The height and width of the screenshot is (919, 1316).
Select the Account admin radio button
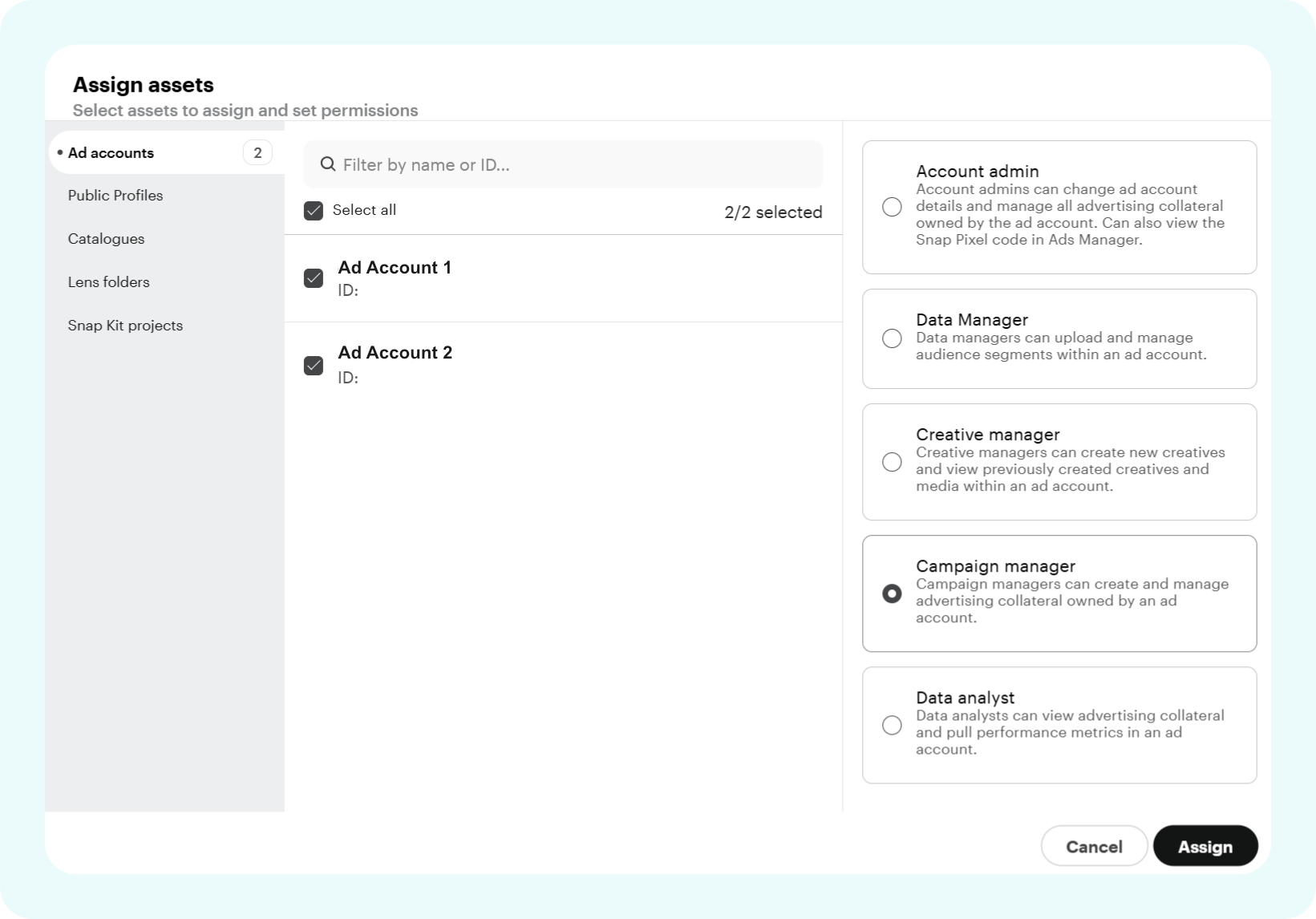tap(892, 207)
